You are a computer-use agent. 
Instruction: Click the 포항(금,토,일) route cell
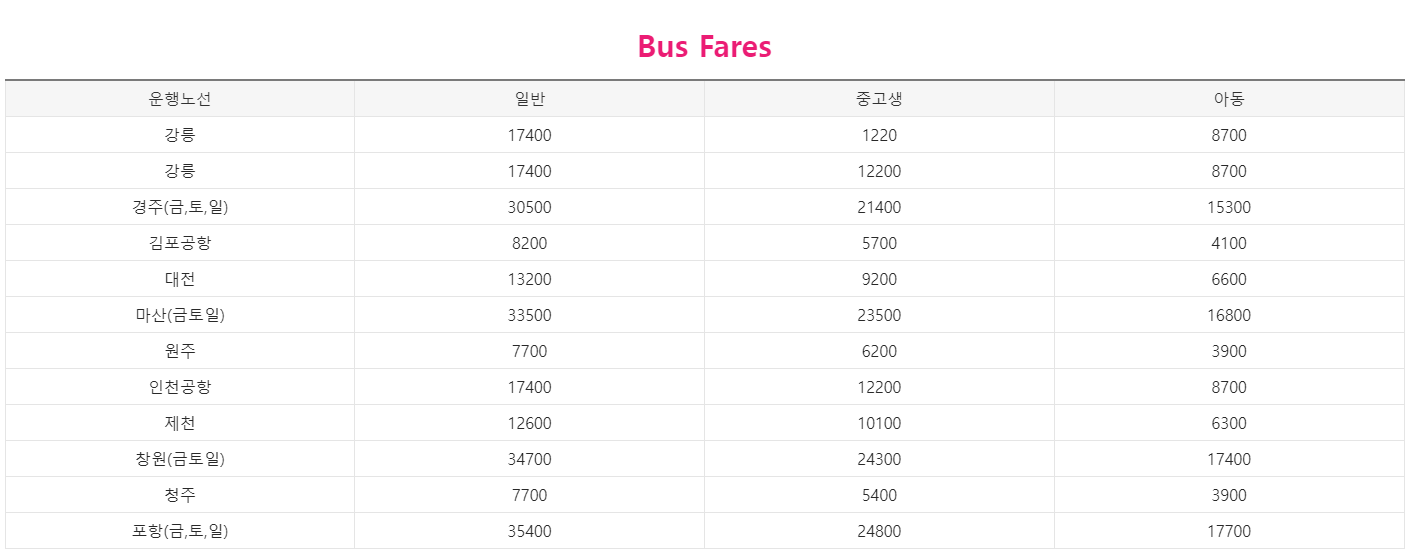[x=180, y=531]
